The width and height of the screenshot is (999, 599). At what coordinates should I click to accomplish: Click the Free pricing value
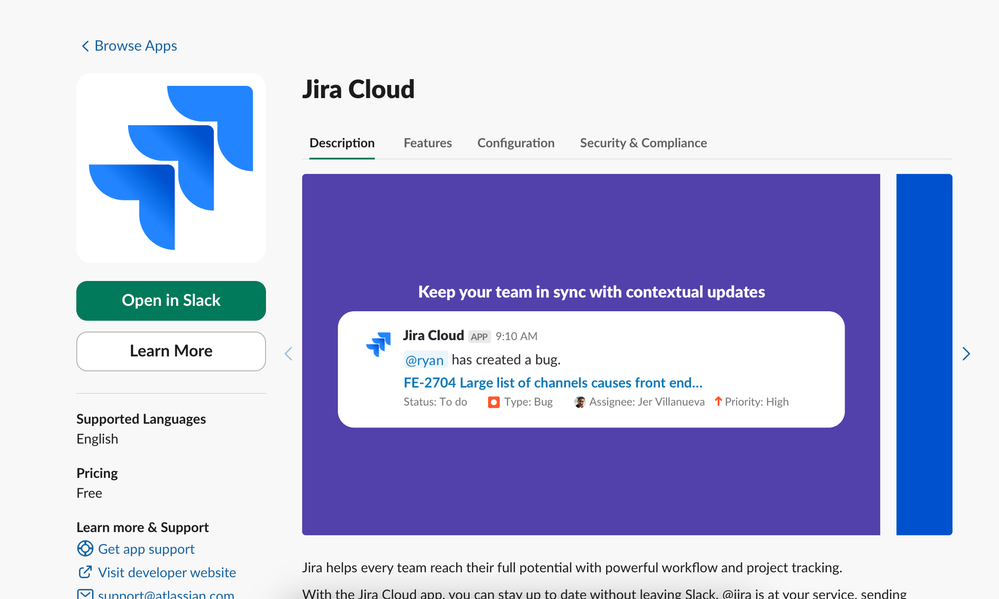[x=89, y=493]
